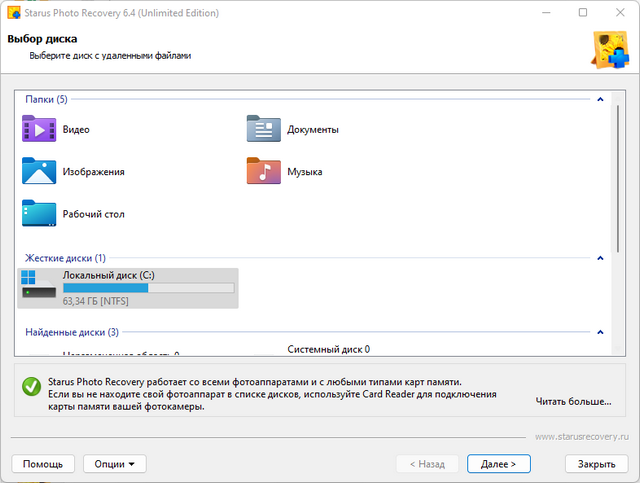The height and width of the screenshot is (483, 640).
Task: Select the Рабочий стол folder icon
Action: 39,213
